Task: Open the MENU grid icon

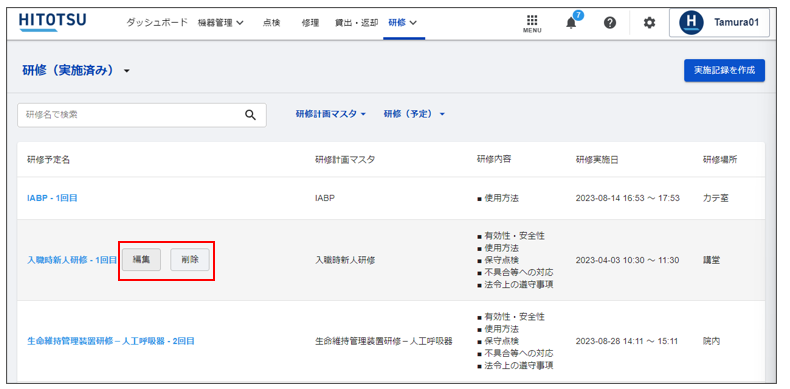Action: [x=532, y=23]
